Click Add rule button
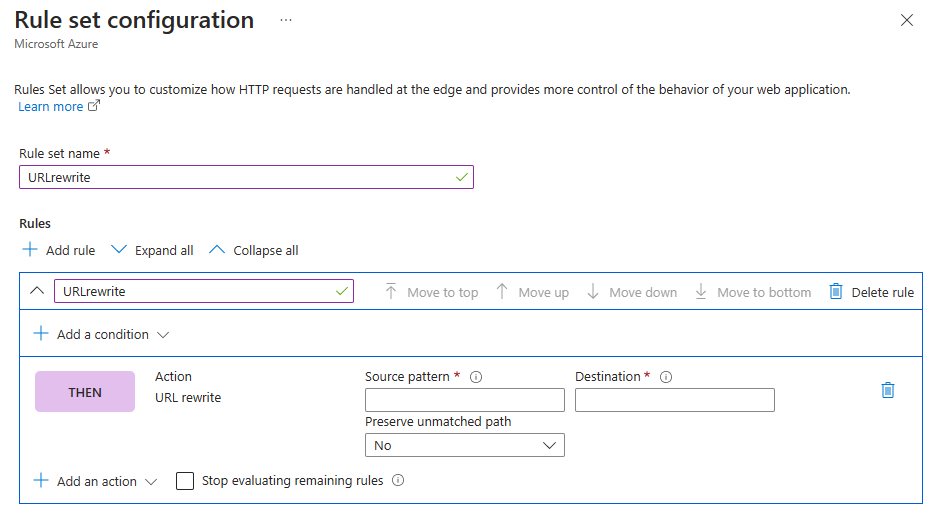 [x=59, y=250]
